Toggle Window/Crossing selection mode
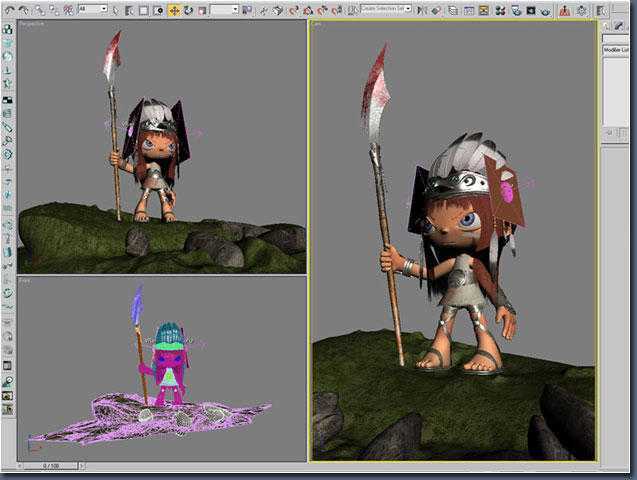Image resolution: width=637 pixels, height=480 pixels. coord(158,10)
